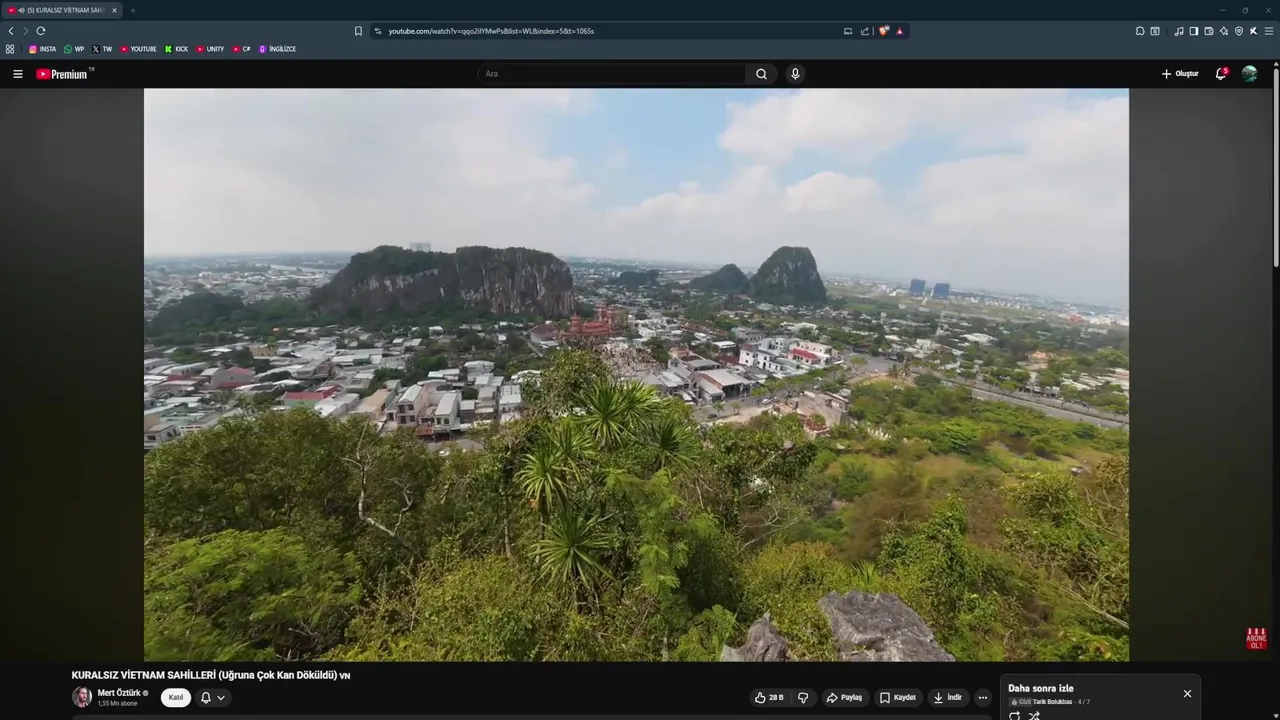
Task: Like the video showing 28 B
Action: point(769,698)
